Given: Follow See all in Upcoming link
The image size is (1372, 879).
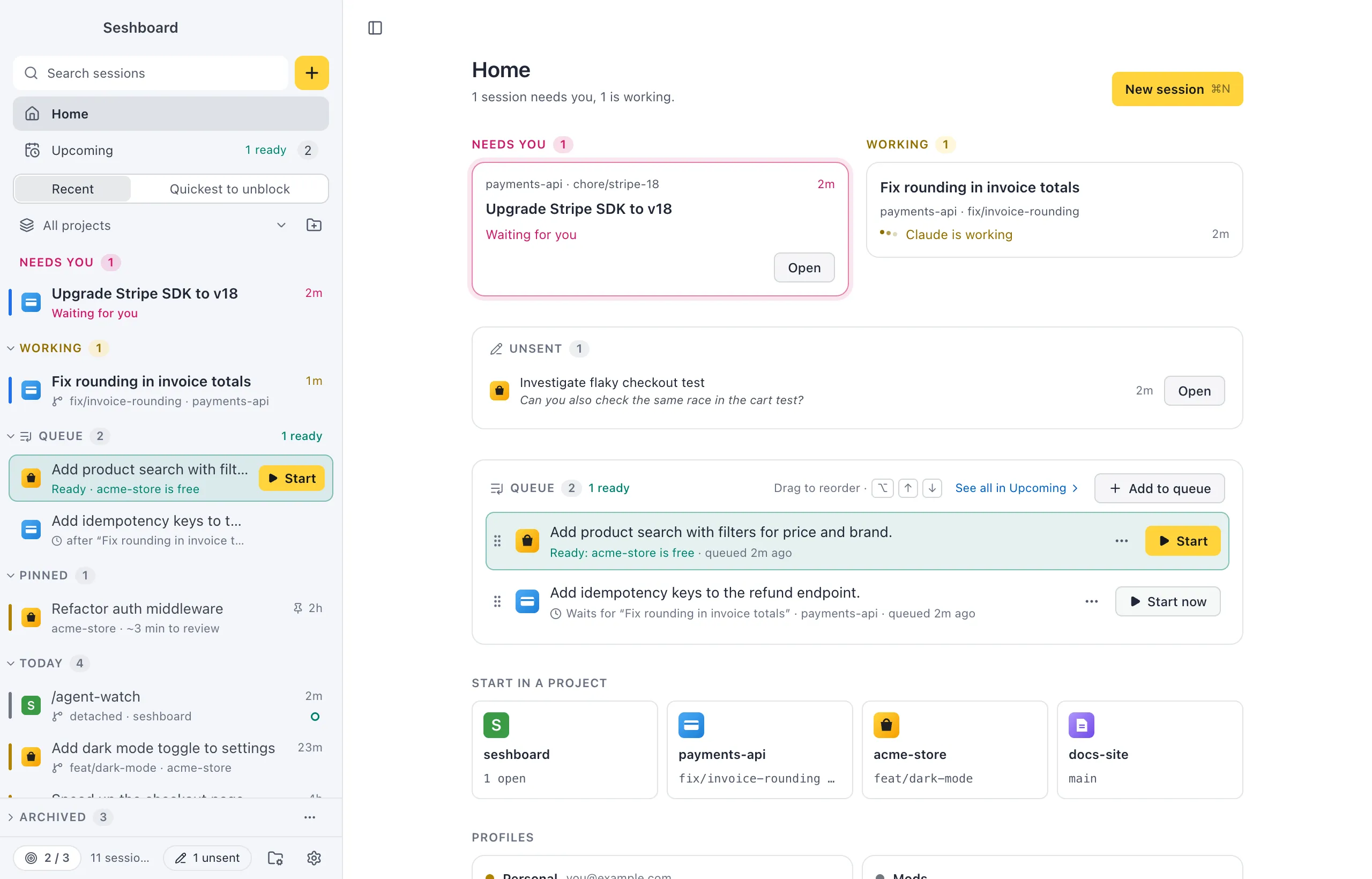Looking at the screenshot, I should coord(1017,488).
